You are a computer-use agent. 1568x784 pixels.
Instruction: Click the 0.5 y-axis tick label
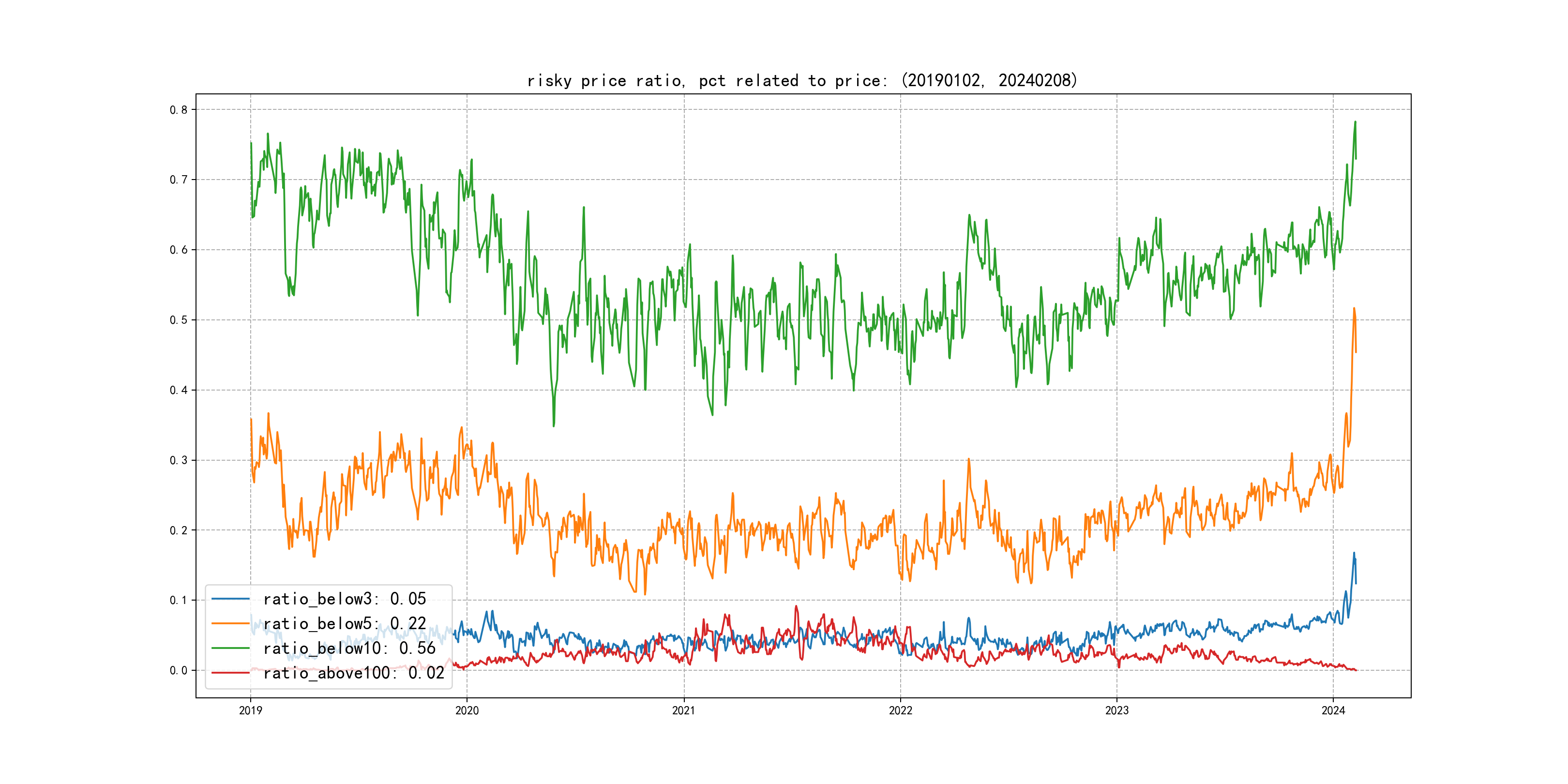click(x=179, y=320)
